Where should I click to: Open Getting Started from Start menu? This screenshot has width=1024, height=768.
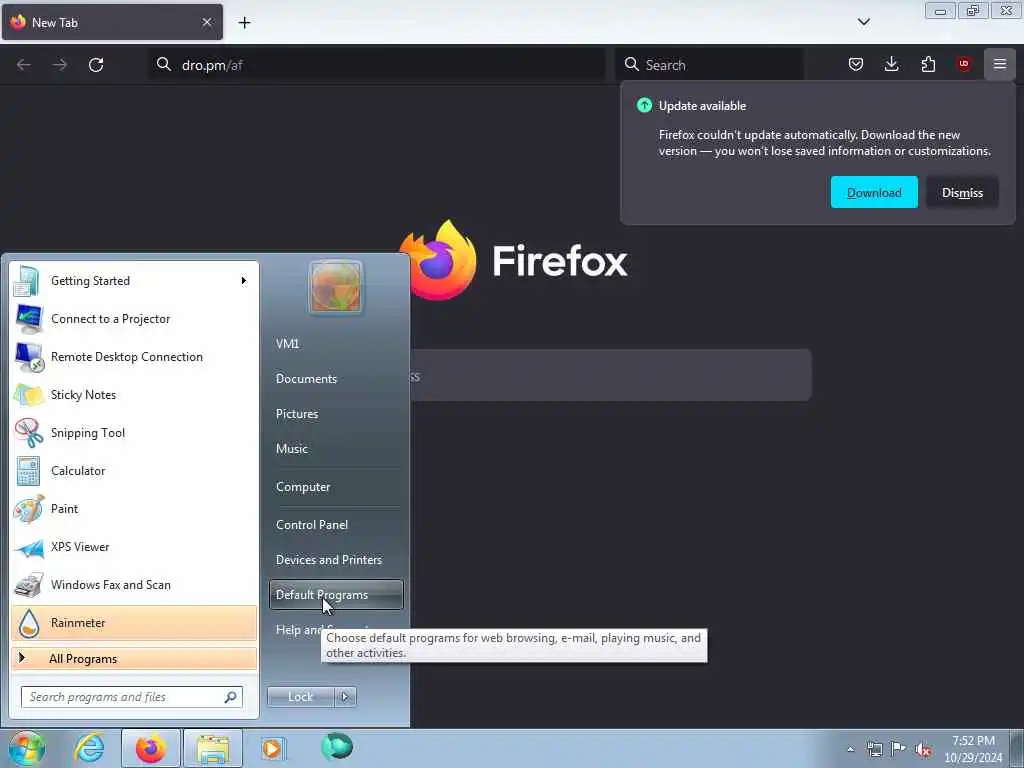click(133, 281)
